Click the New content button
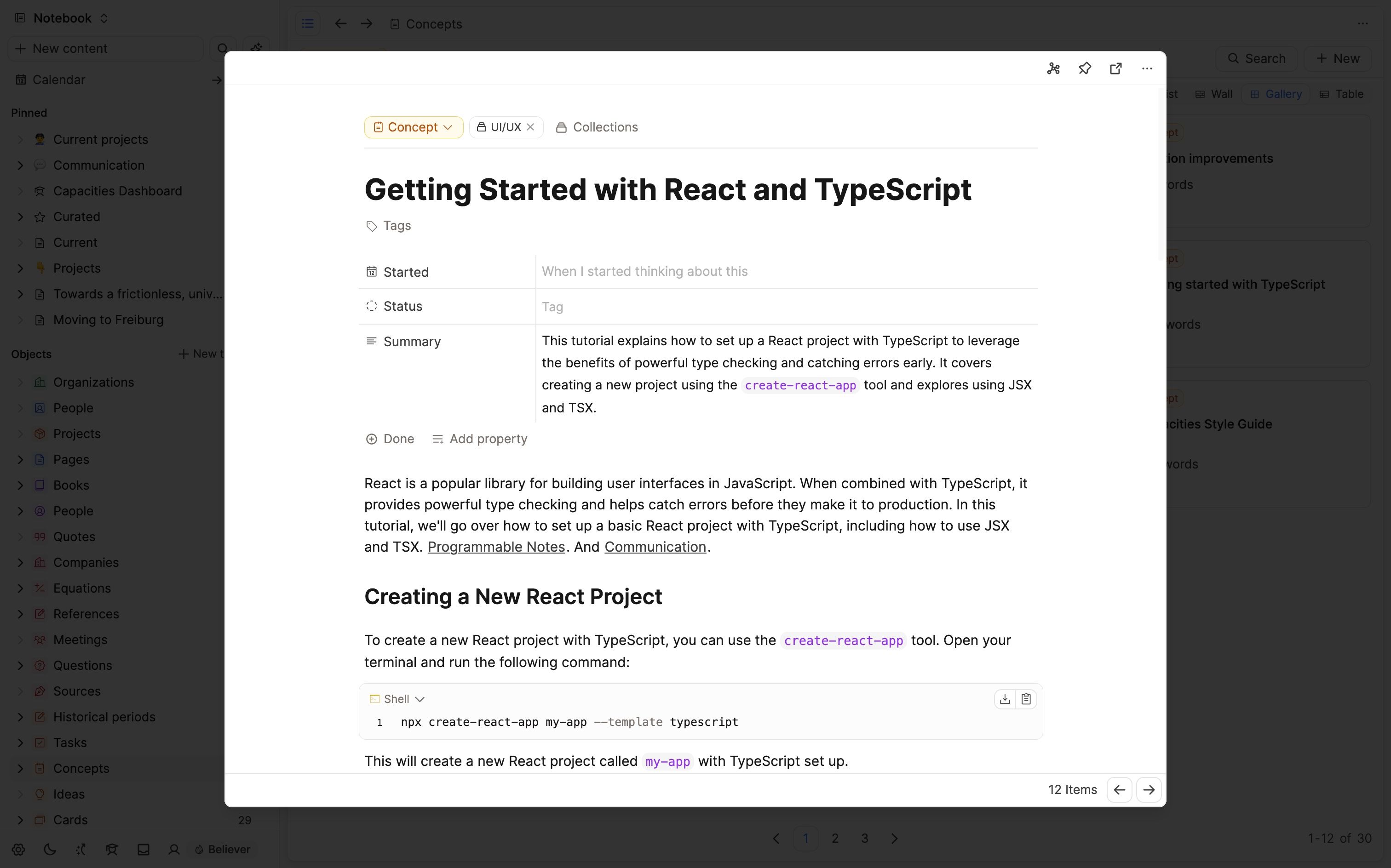Image resolution: width=1391 pixels, height=868 pixels. (x=105, y=48)
